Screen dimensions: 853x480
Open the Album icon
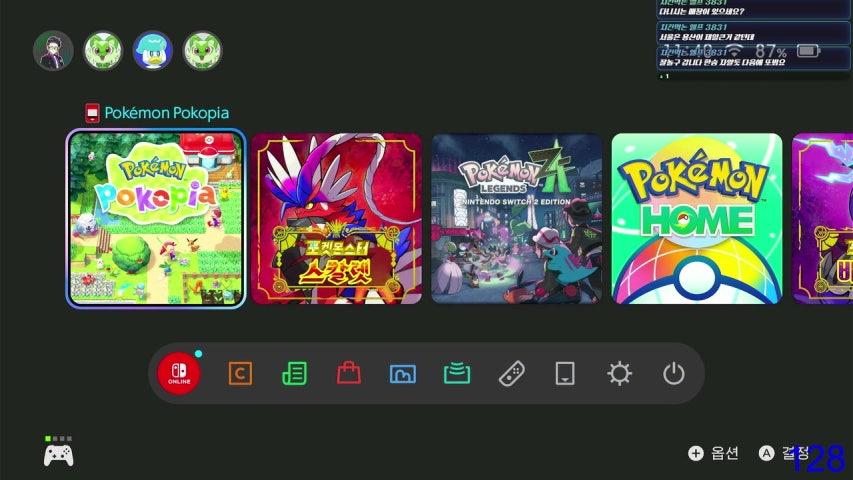coord(403,374)
